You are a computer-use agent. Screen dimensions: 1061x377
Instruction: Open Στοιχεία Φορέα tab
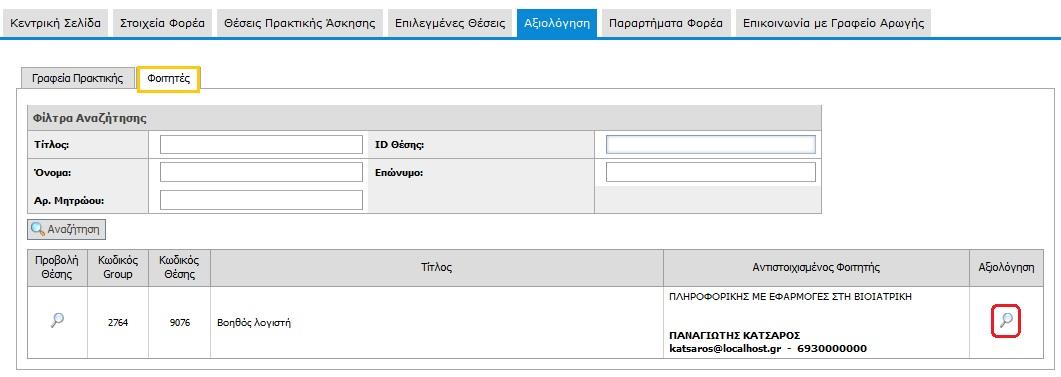[x=162, y=23]
